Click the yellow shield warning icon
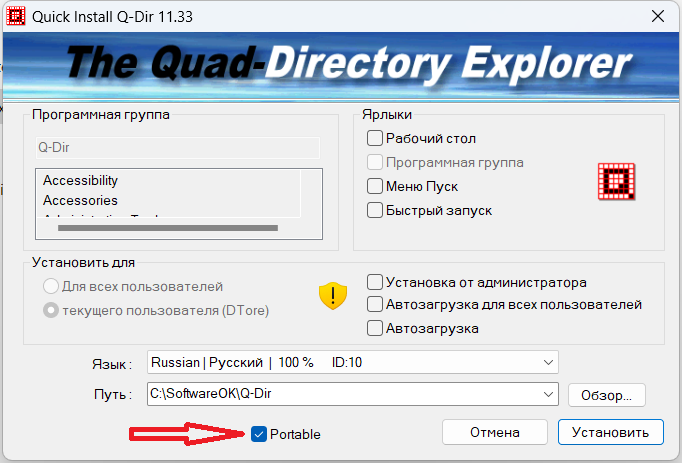 333,295
